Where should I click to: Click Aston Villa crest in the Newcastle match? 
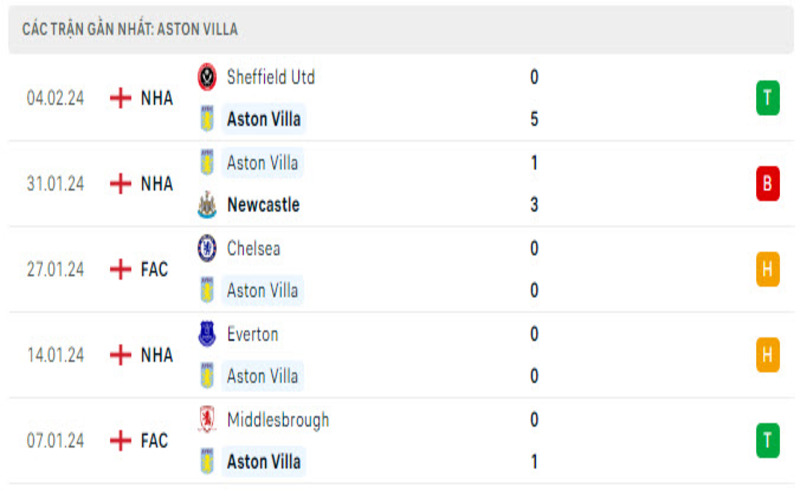207,162
